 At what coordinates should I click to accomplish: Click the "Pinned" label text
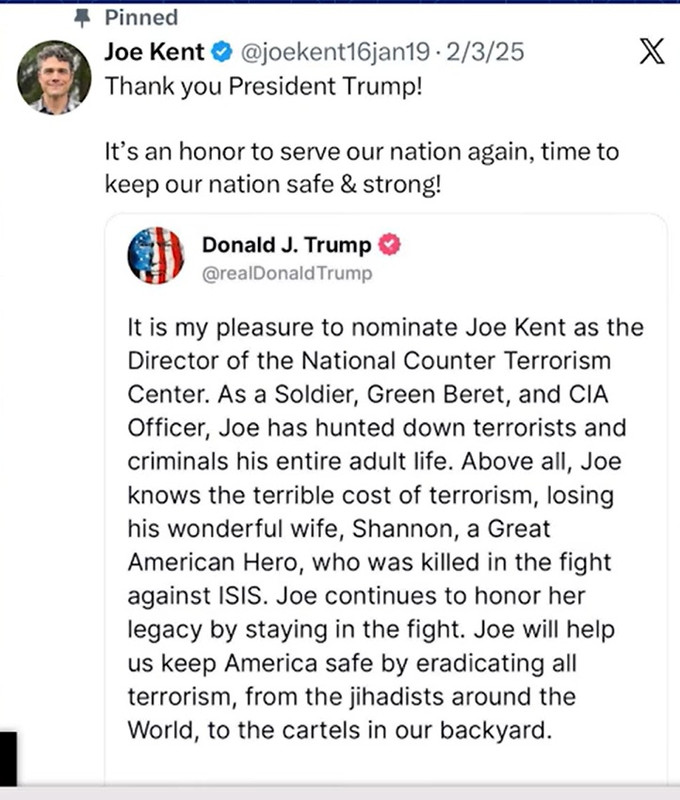141,18
